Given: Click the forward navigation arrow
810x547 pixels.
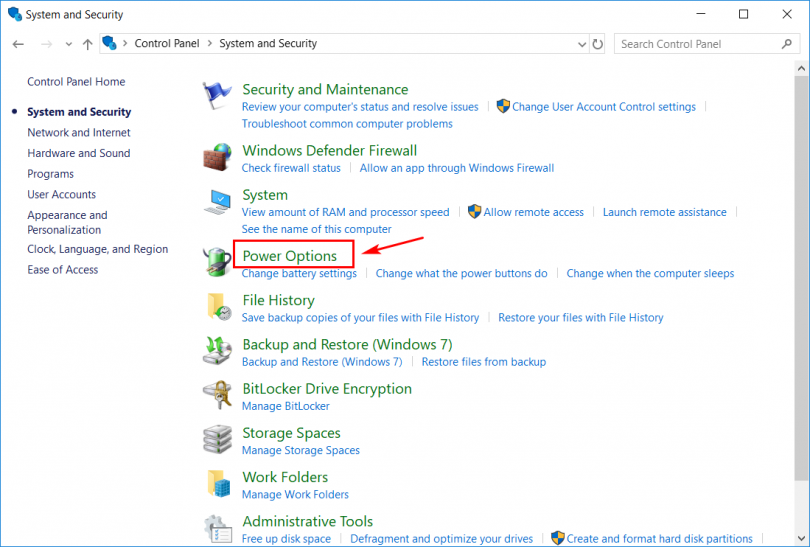Looking at the screenshot, I should [x=46, y=44].
